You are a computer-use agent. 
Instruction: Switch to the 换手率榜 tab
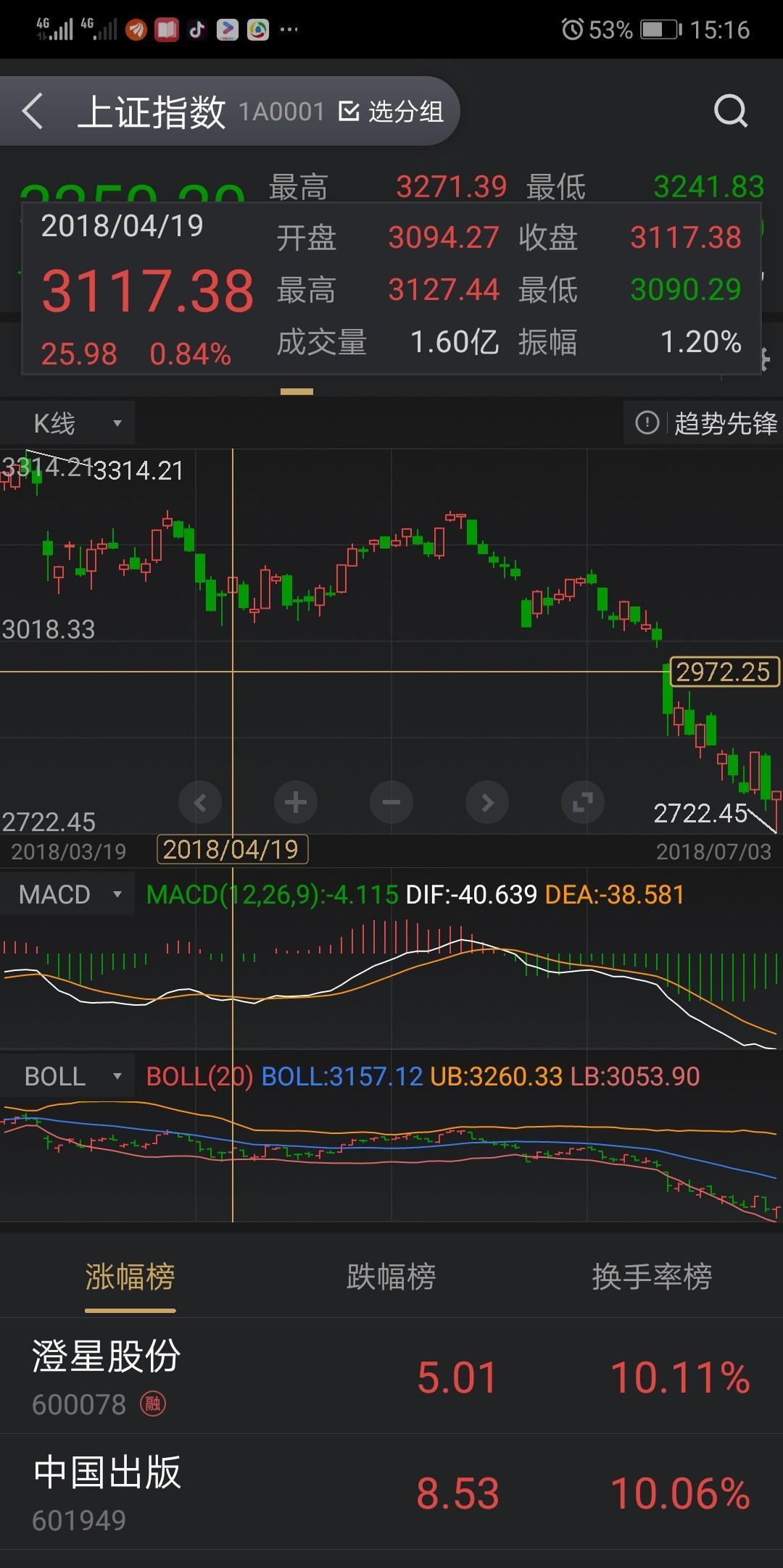tap(652, 1277)
